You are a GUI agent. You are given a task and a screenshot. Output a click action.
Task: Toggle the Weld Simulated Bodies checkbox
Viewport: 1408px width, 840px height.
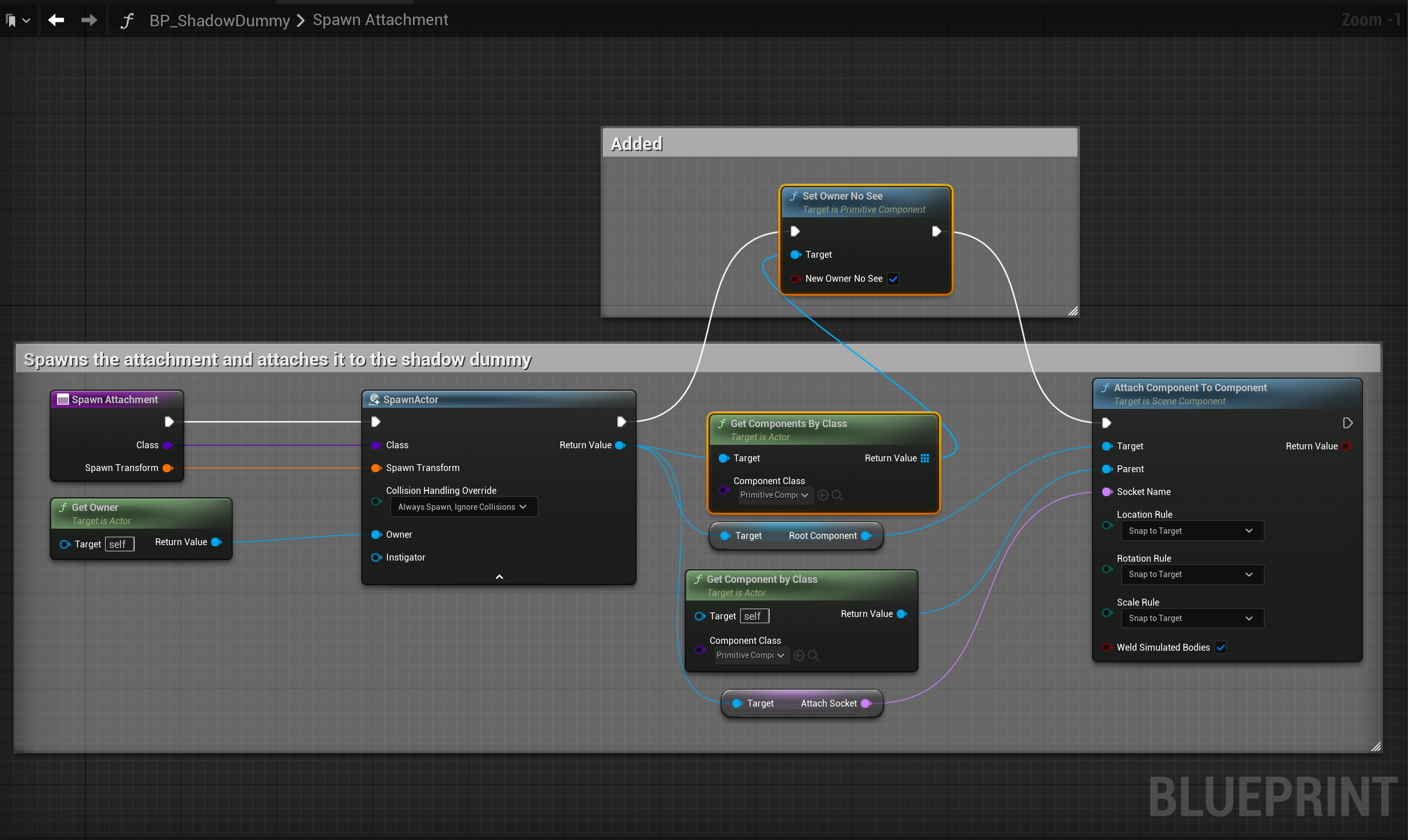click(1221, 647)
